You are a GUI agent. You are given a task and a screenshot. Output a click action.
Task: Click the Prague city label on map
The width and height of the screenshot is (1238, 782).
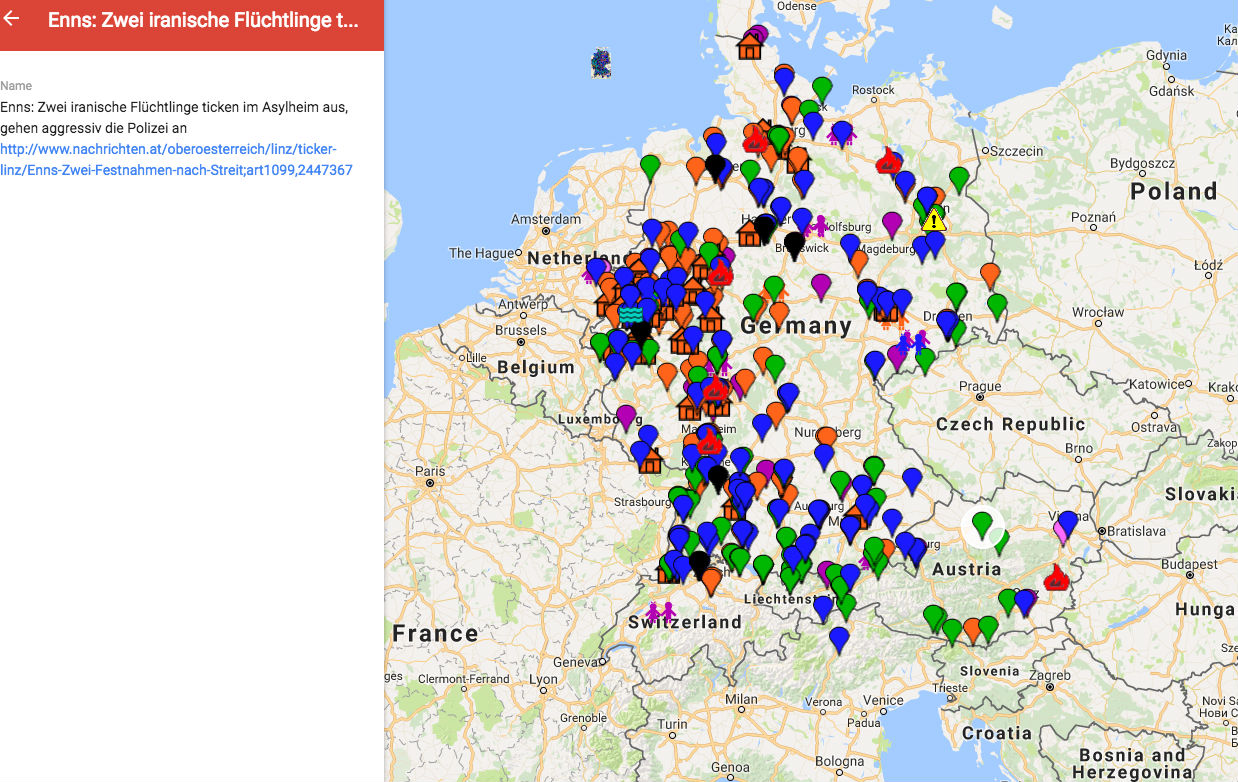tap(980, 386)
